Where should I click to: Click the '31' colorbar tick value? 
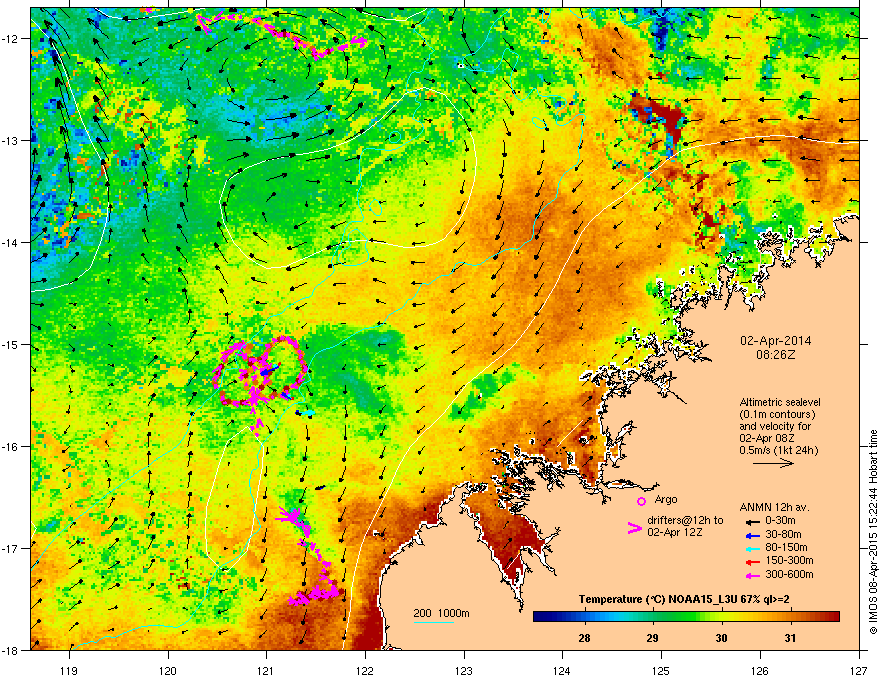click(790, 638)
